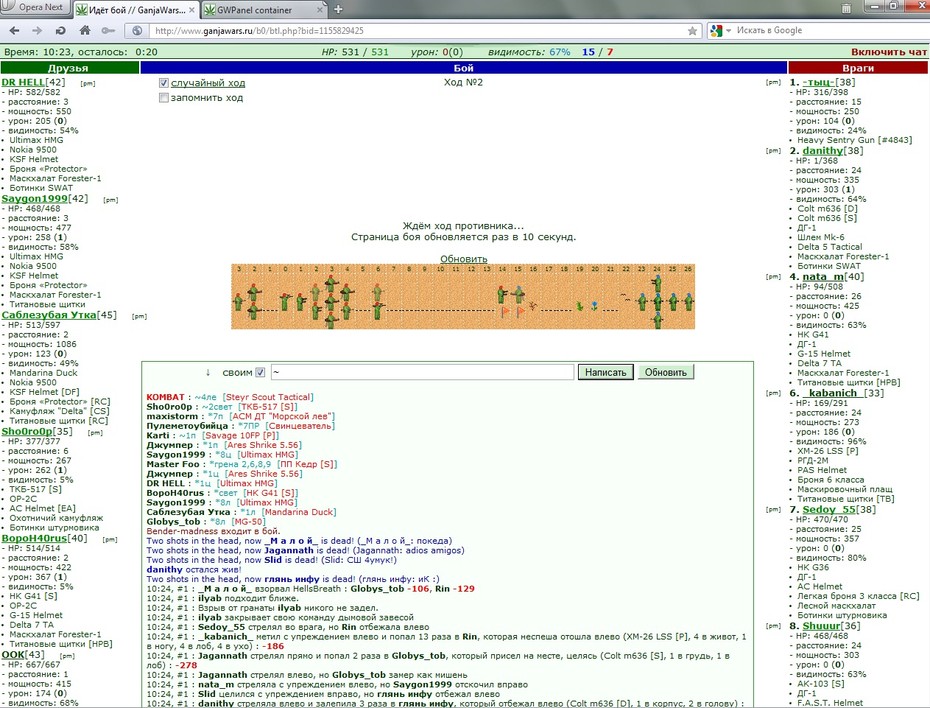Click the globe site-info icon in address bar
This screenshot has height=708, width=930.
[x=137, y=31]
